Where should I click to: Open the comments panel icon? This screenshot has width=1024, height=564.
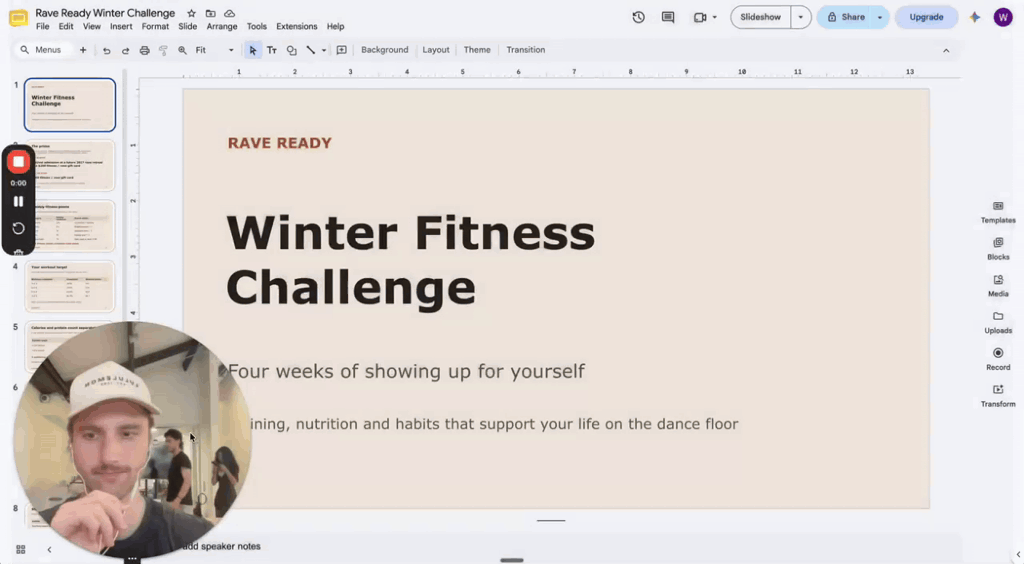click(x=667, y=17)
